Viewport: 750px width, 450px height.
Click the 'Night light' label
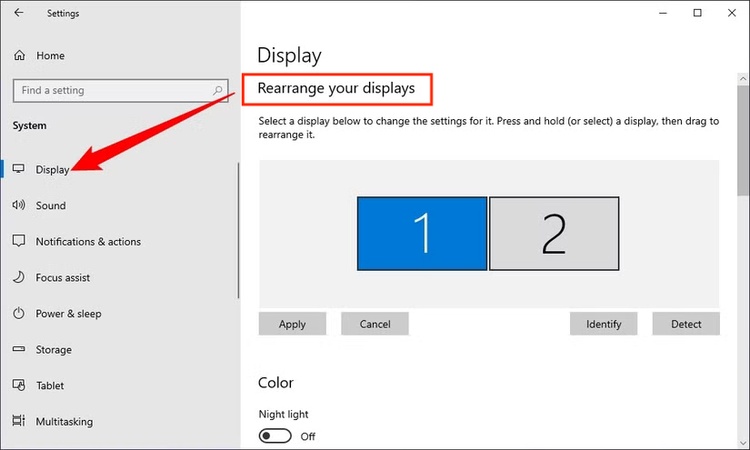coord(284,414)
